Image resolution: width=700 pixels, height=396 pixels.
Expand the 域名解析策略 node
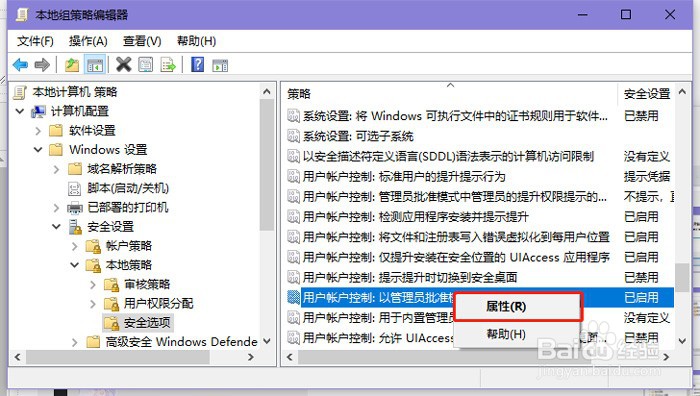[x=56, y=169]
